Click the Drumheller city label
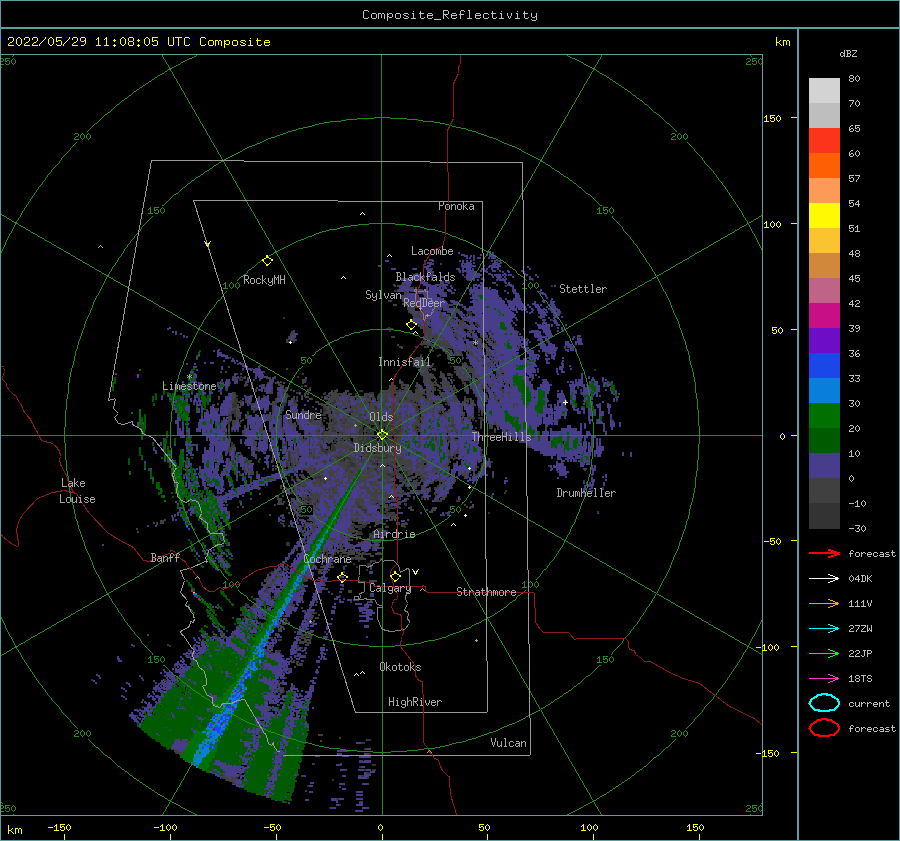This screenshot has width=900, height=841. (x=586, y=493)
